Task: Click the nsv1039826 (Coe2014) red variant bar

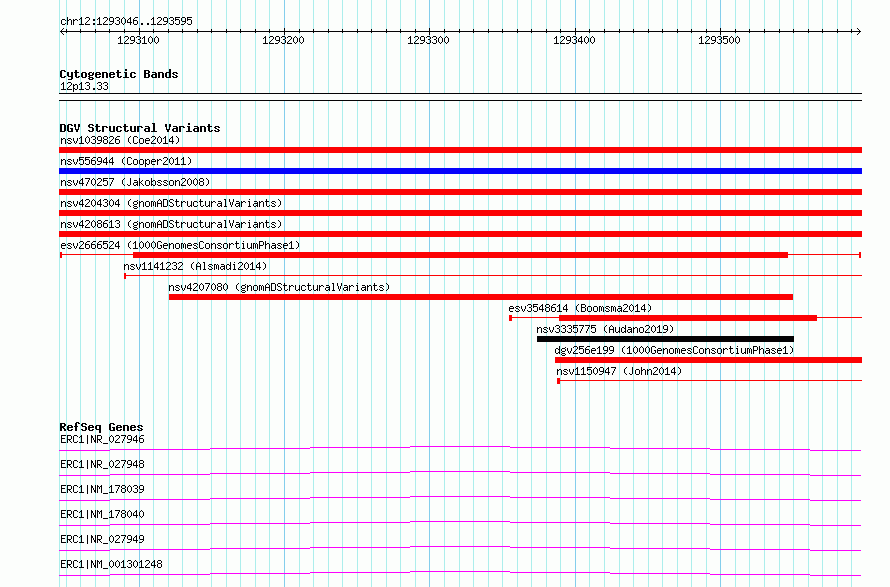Action: click(x=460, y=150)
